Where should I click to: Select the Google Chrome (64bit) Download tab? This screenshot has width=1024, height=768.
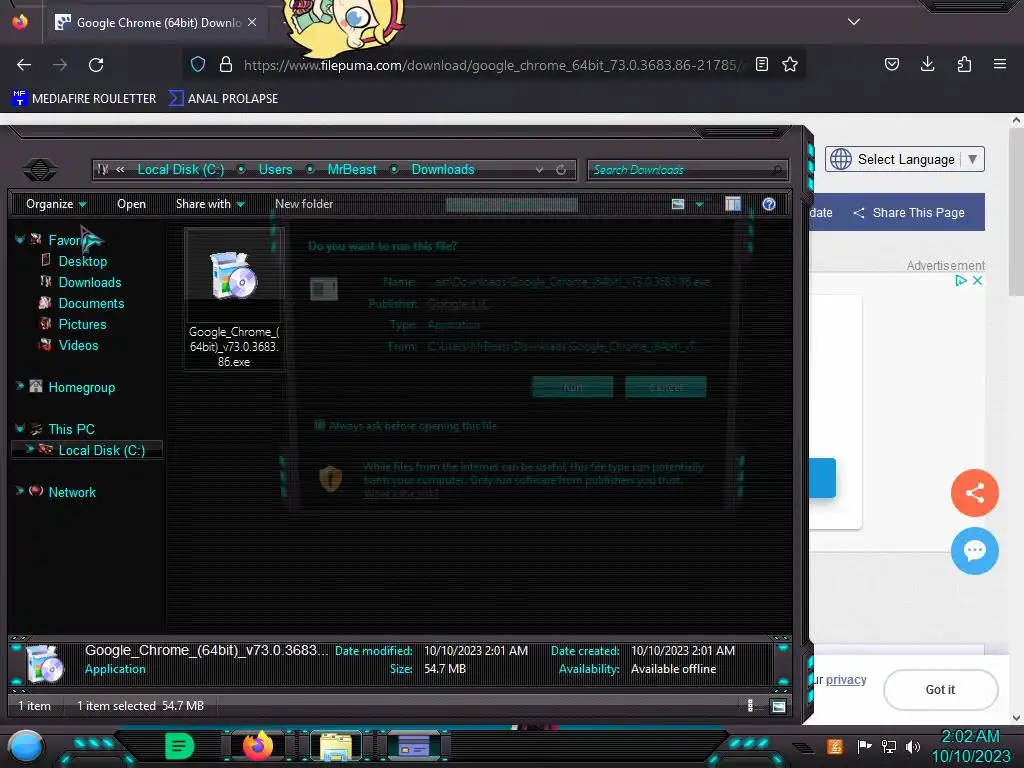pyautogui.click(x=156, y=22)
